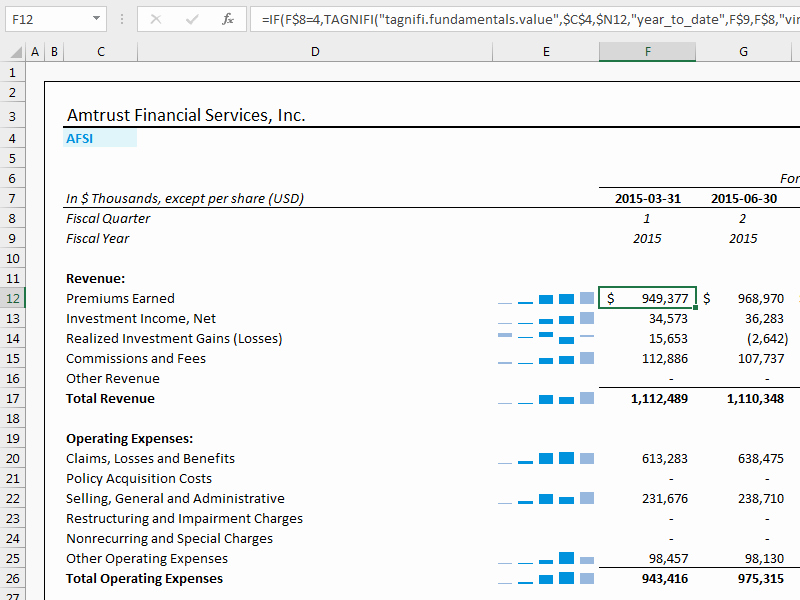Viewport: 800px width, 600px height.
Task: Select column F header
Action: [647, 52]
